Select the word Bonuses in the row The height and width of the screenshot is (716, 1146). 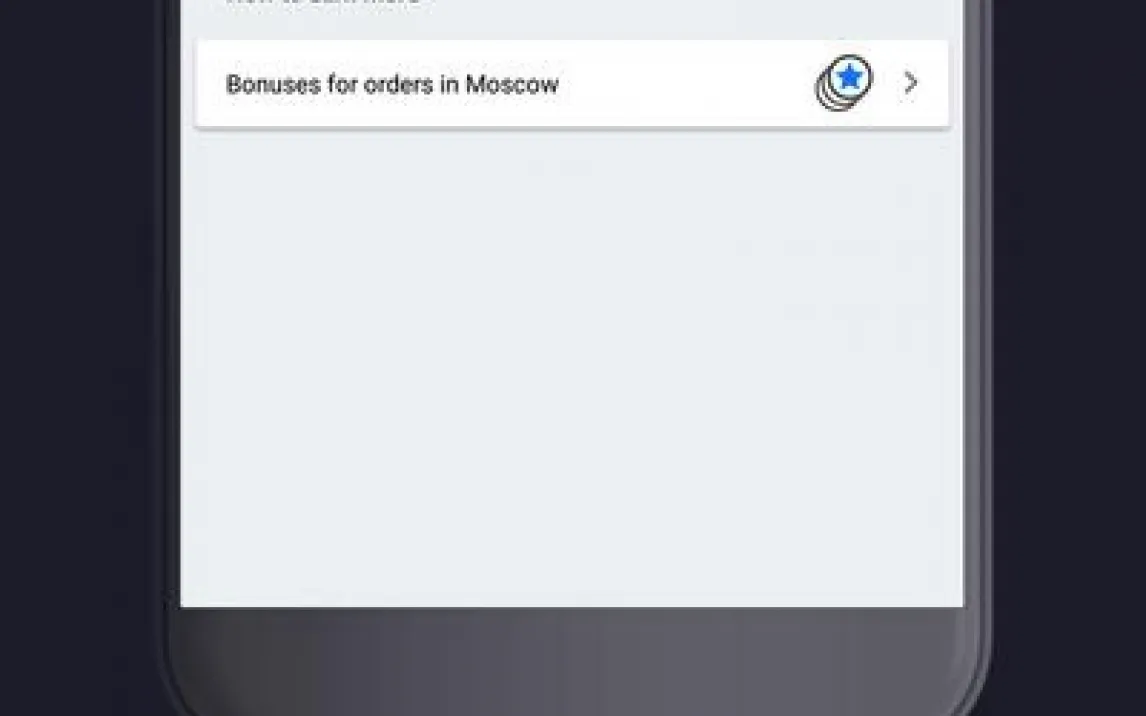(x=273, y=84)
